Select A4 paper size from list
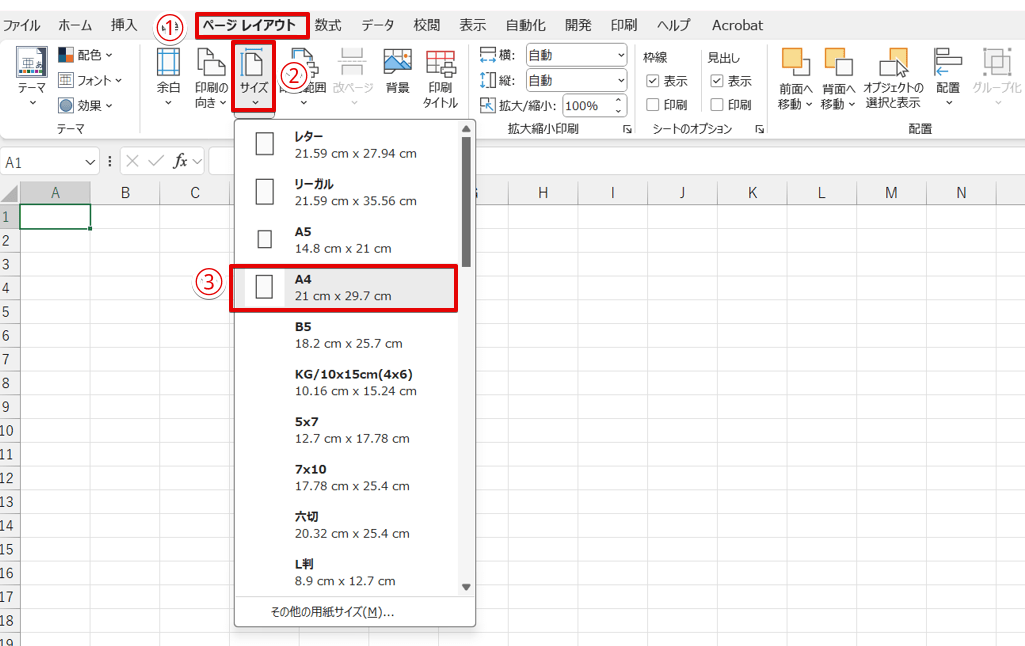This screenshot has width=1025, height=646. [343, 288]
